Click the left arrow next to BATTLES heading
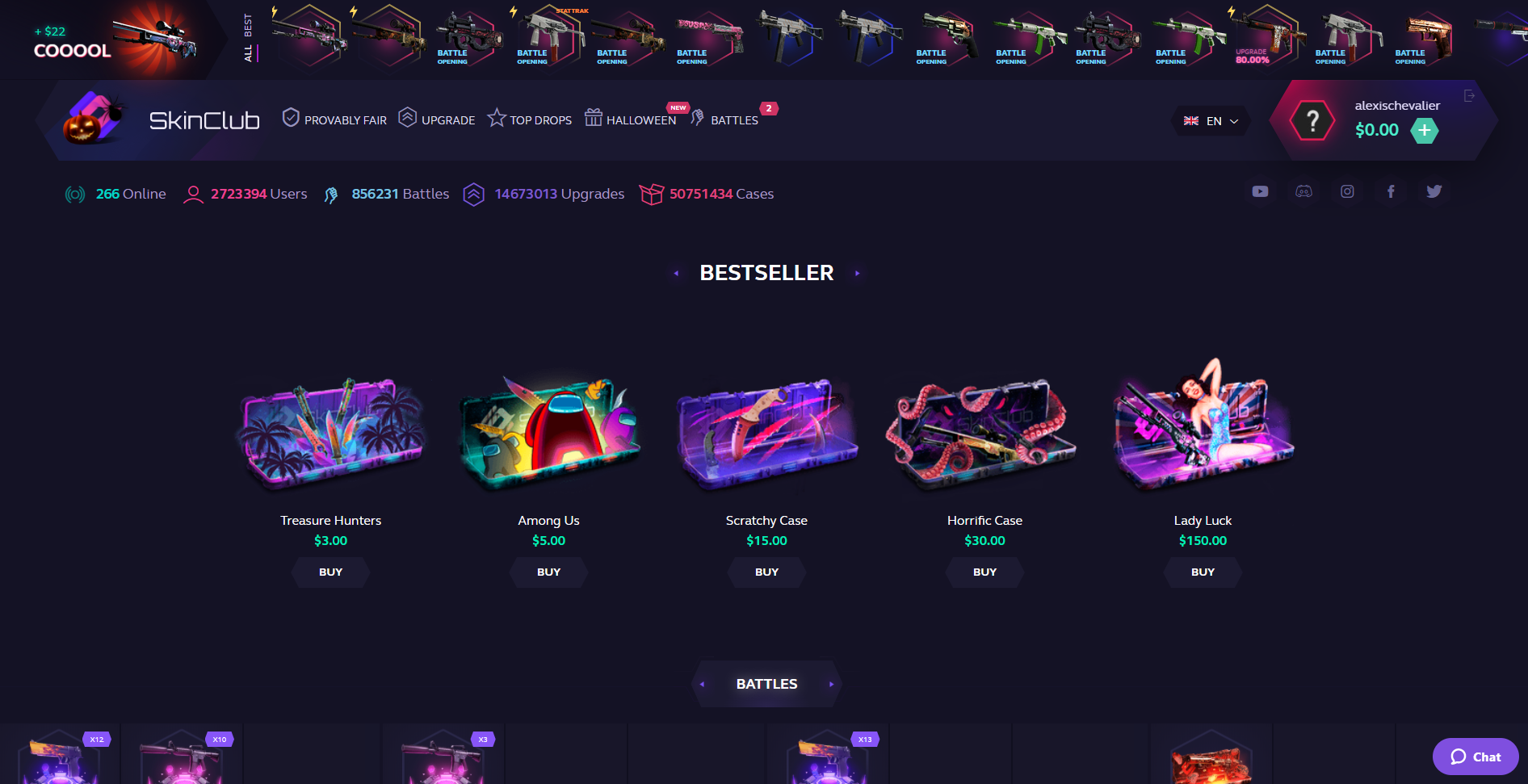Image resolution: width=1528 pixels, height=784 pixels. [702, 684]
